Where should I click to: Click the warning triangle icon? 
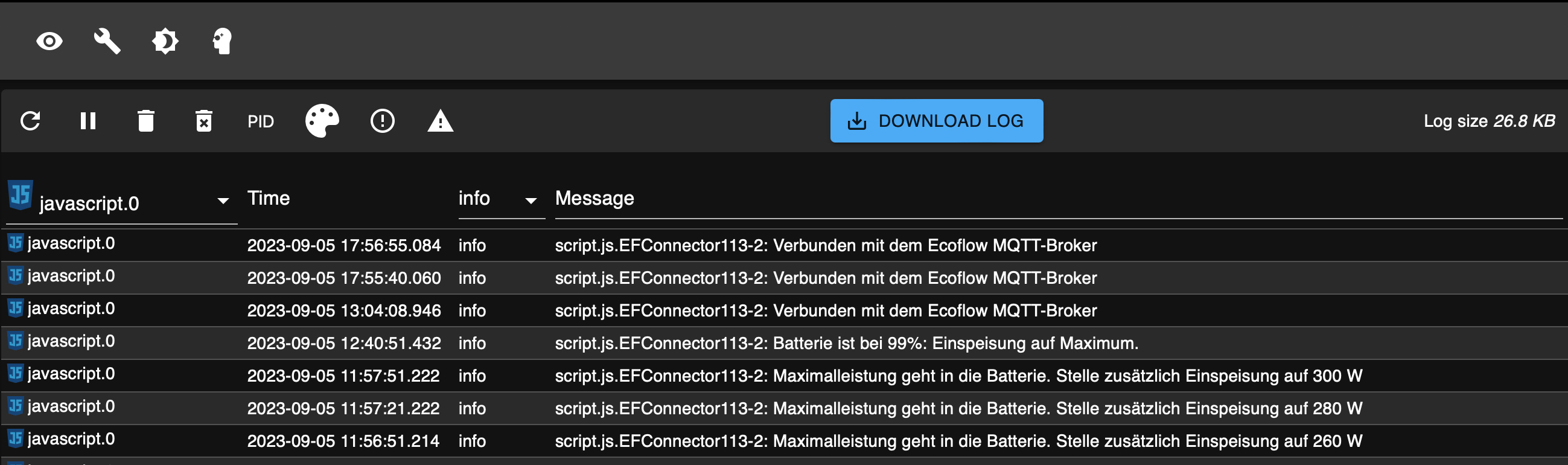[440, 121]
